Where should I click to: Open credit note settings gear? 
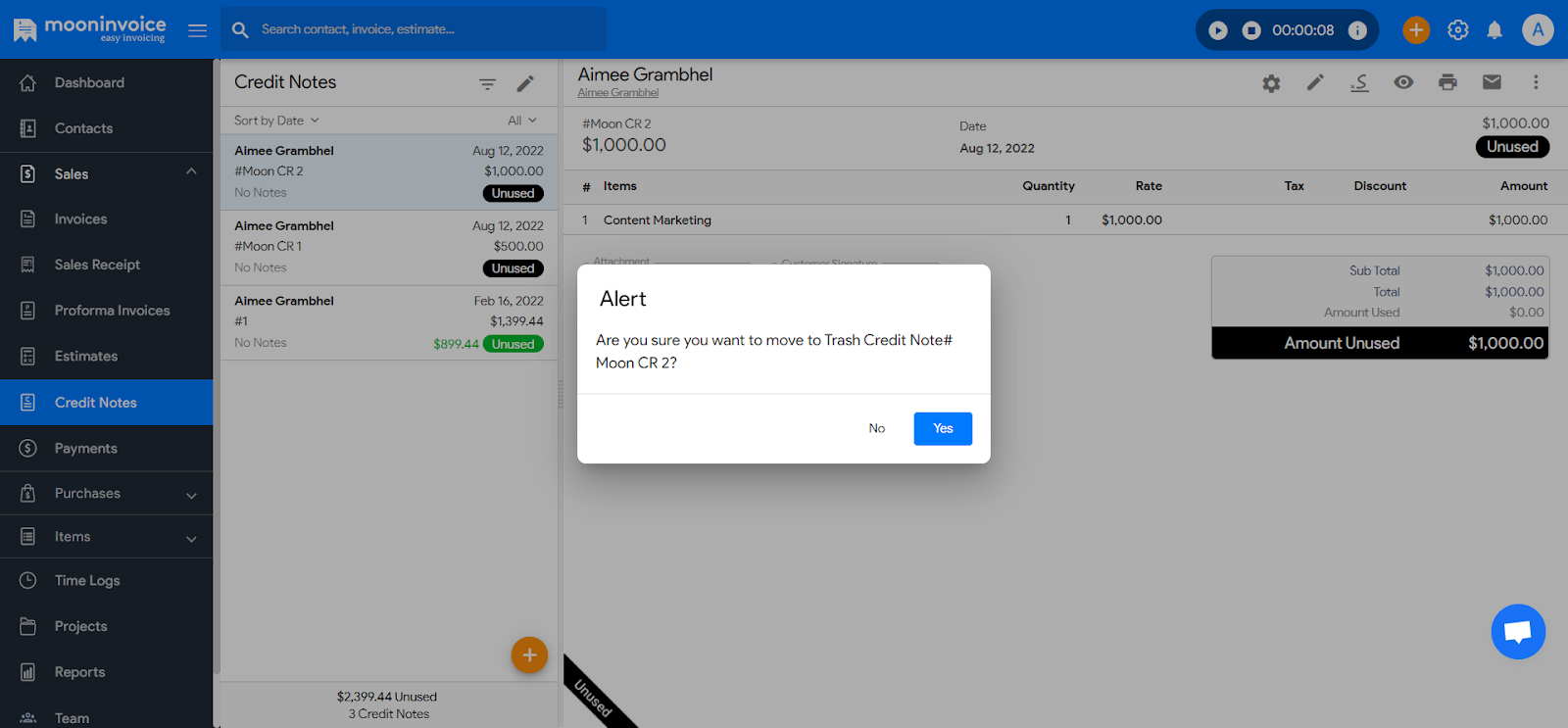click(1271, 83)
